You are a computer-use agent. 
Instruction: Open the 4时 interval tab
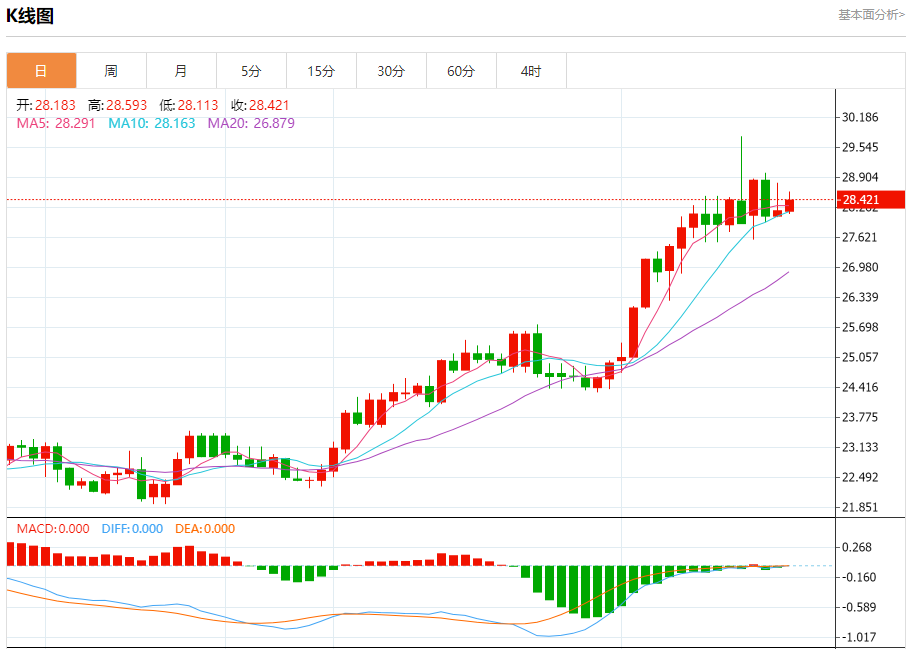click(x=531, y=71)
